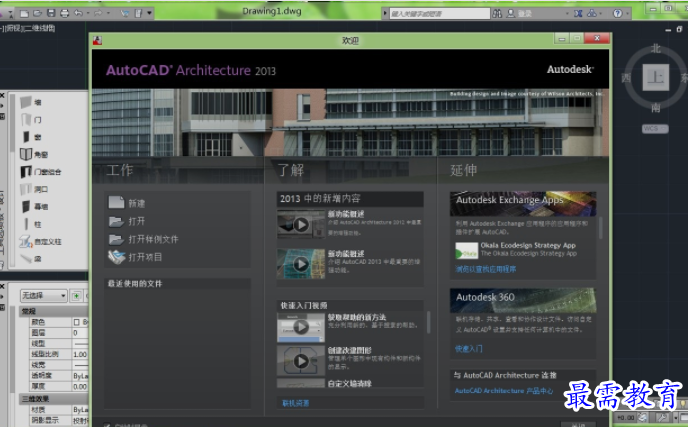Click the Save floppy icon in Quick Access toolbar

tap(51, 14)
